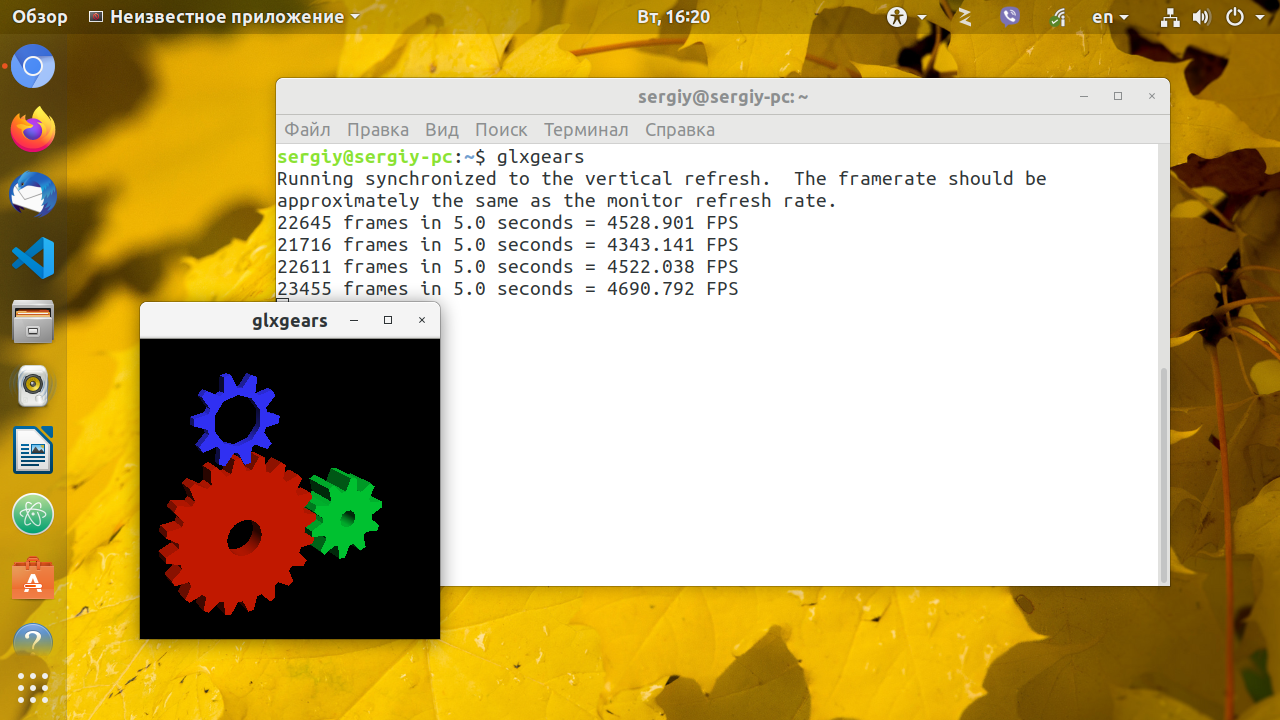Maximize the terminal window

[1118, 97]
